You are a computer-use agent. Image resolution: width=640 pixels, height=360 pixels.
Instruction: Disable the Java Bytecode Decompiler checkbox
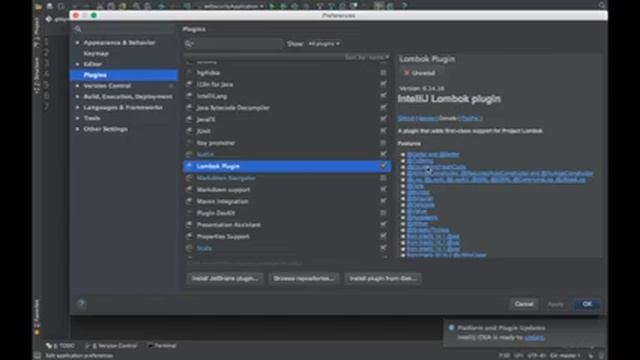coord(383,107)
